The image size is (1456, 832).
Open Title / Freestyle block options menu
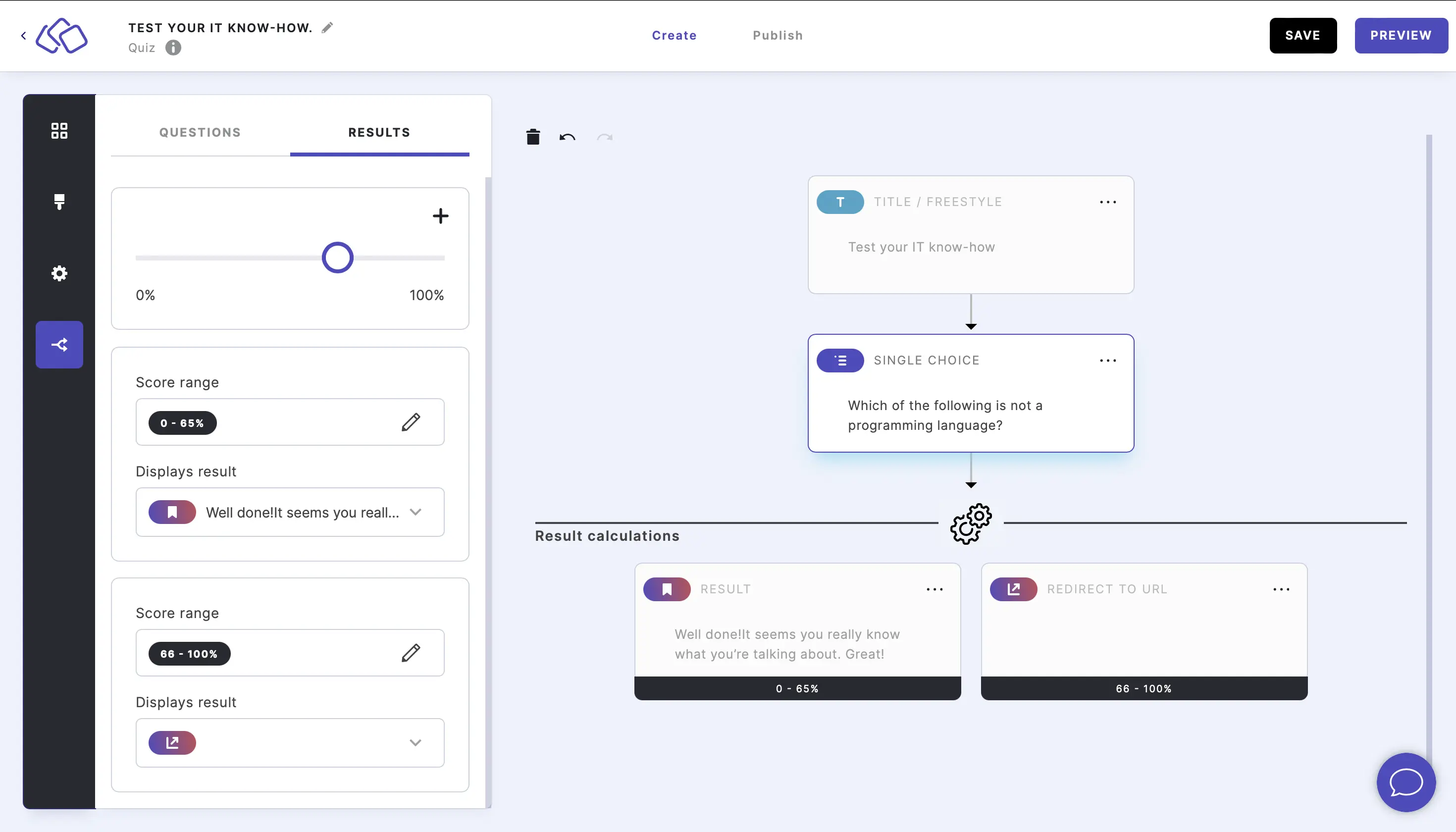[1108, 202]
